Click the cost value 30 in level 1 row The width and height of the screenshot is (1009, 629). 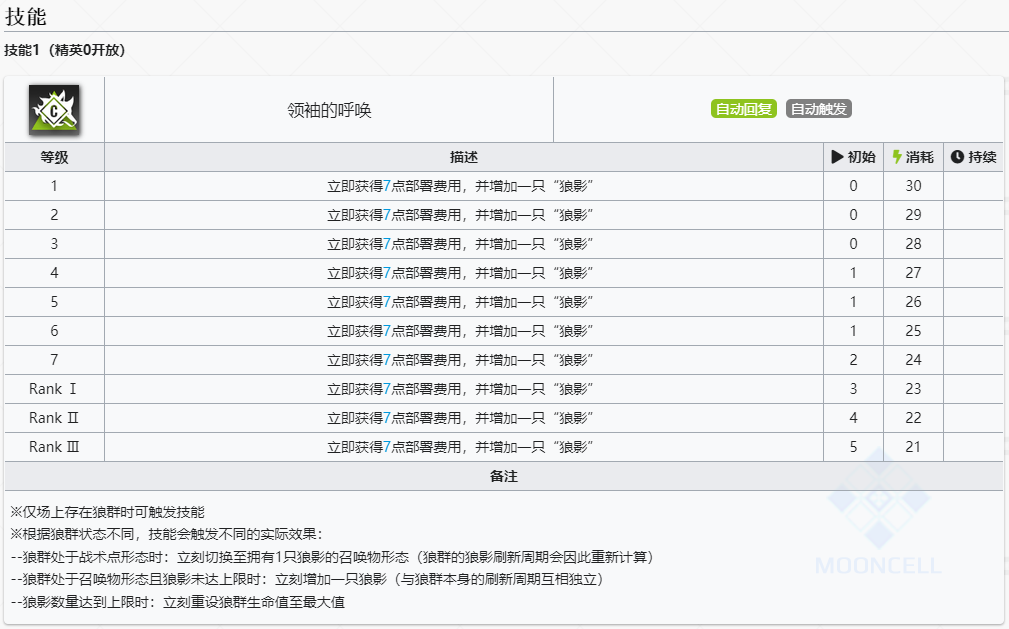coord(912,186)
